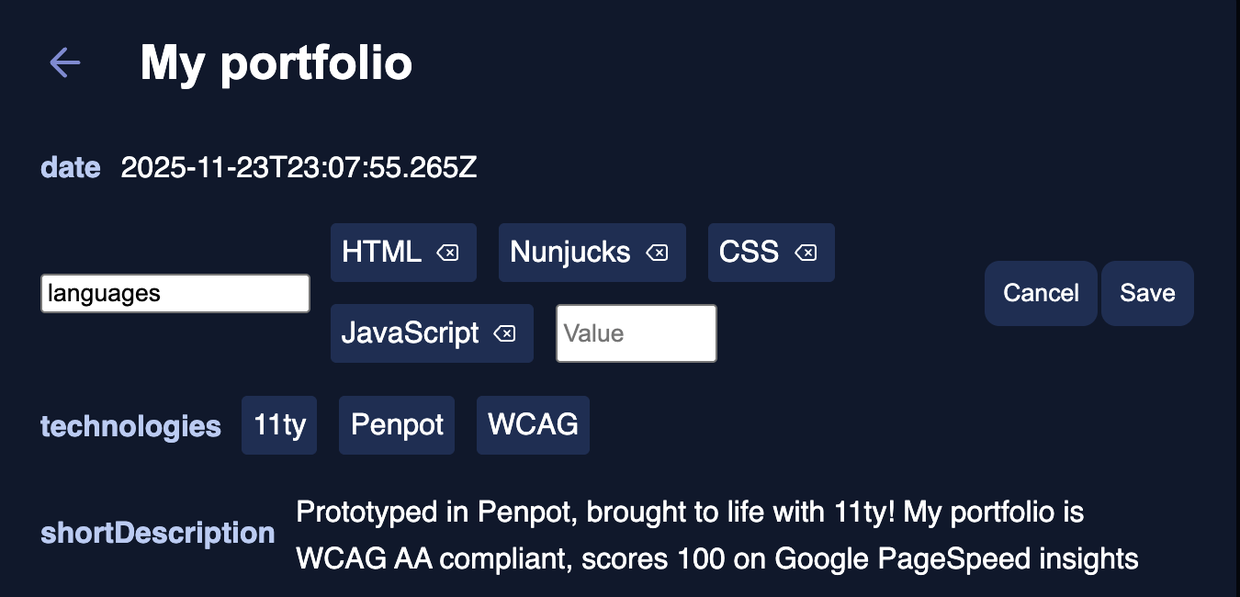The width and height of the screenshot is (1240, 597).
Task: Choose the WCAG technology tag
Action: coord(533,425)
